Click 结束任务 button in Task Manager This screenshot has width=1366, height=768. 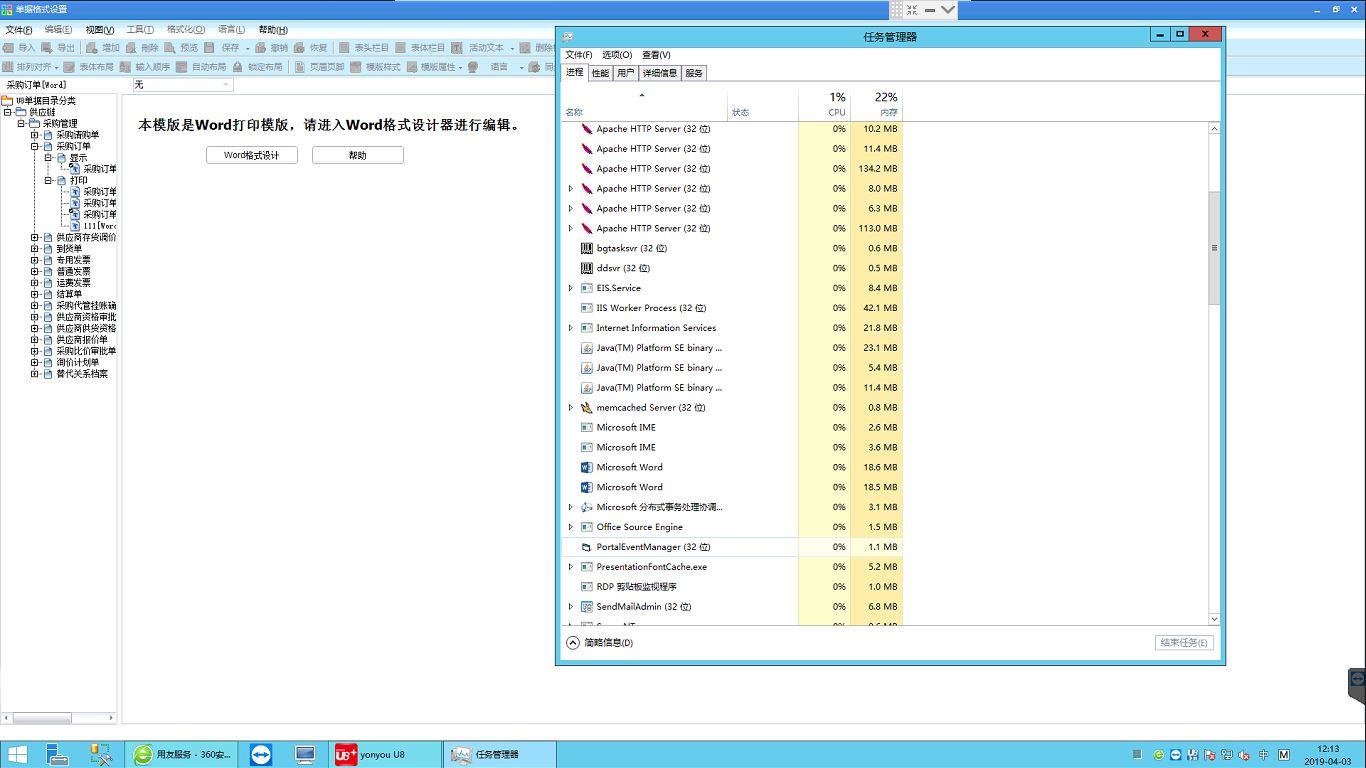coord(1184,643)
